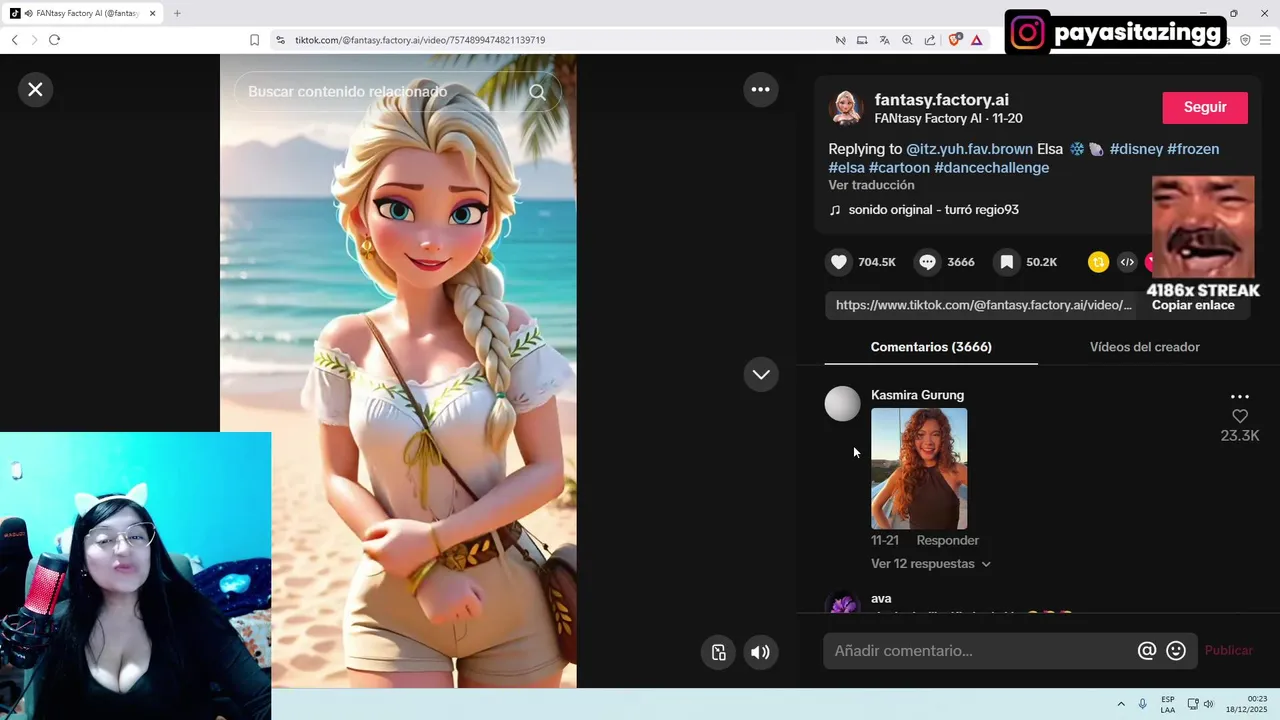The image size is (1280, 720).
Task: Open the #cartoon hashtag
Action: tap(899, 168)
